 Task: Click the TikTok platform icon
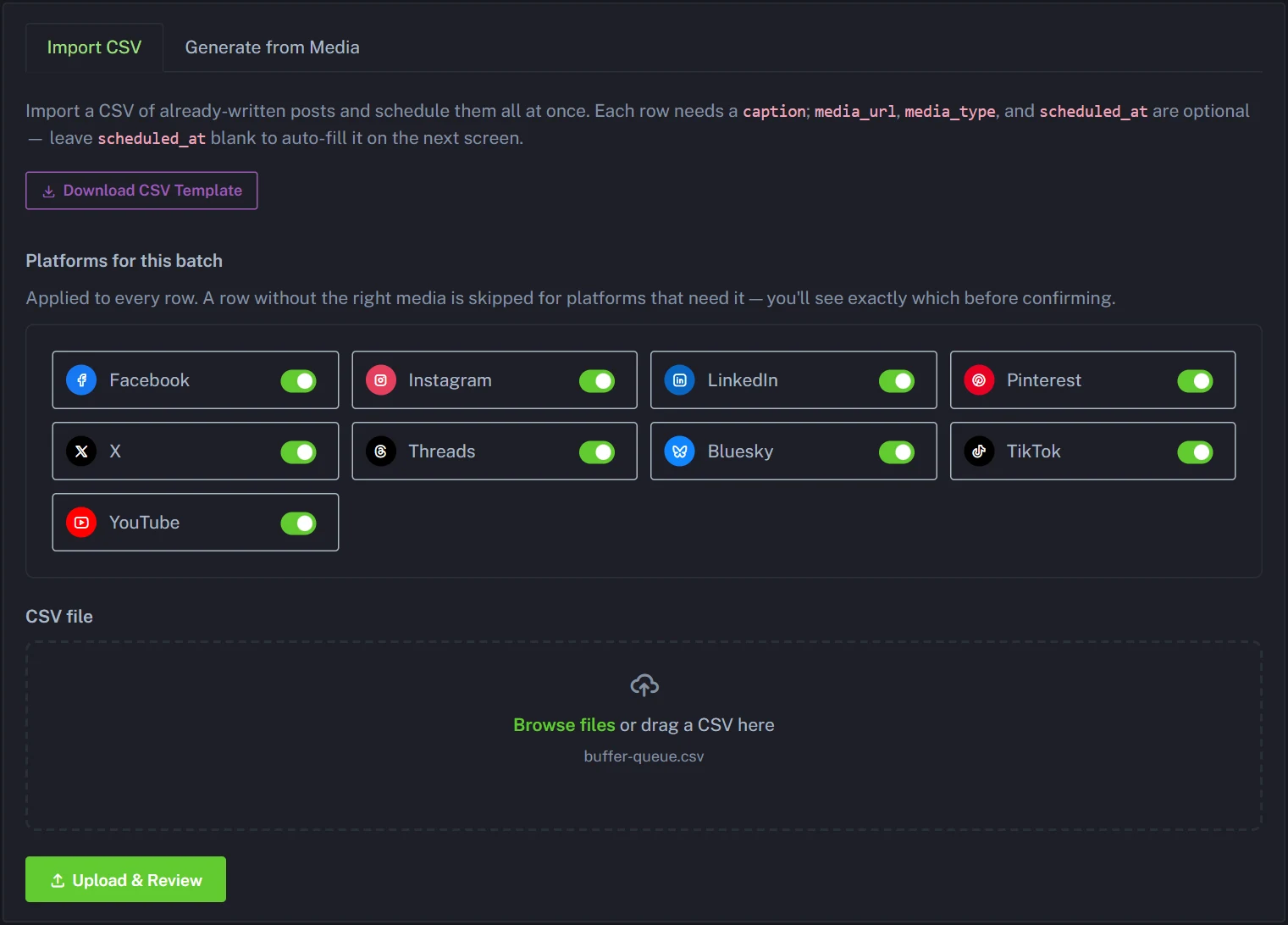[x=979, y=451]
